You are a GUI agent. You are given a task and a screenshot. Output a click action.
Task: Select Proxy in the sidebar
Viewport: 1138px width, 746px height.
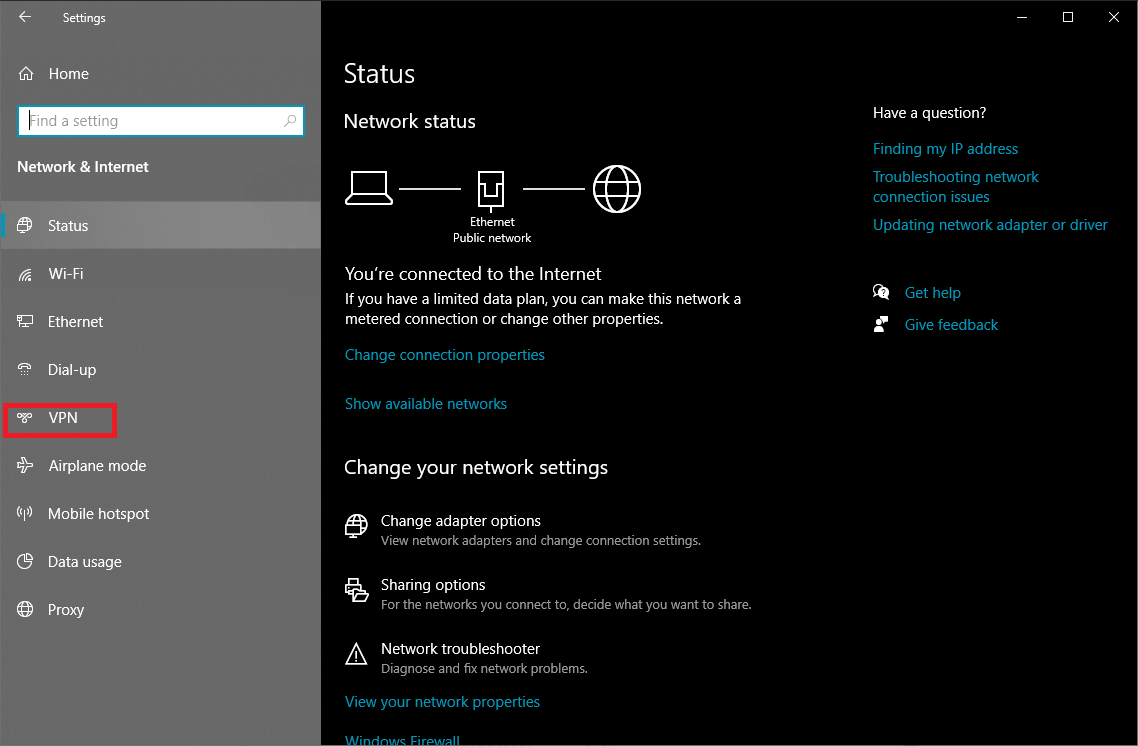(160, 609)
